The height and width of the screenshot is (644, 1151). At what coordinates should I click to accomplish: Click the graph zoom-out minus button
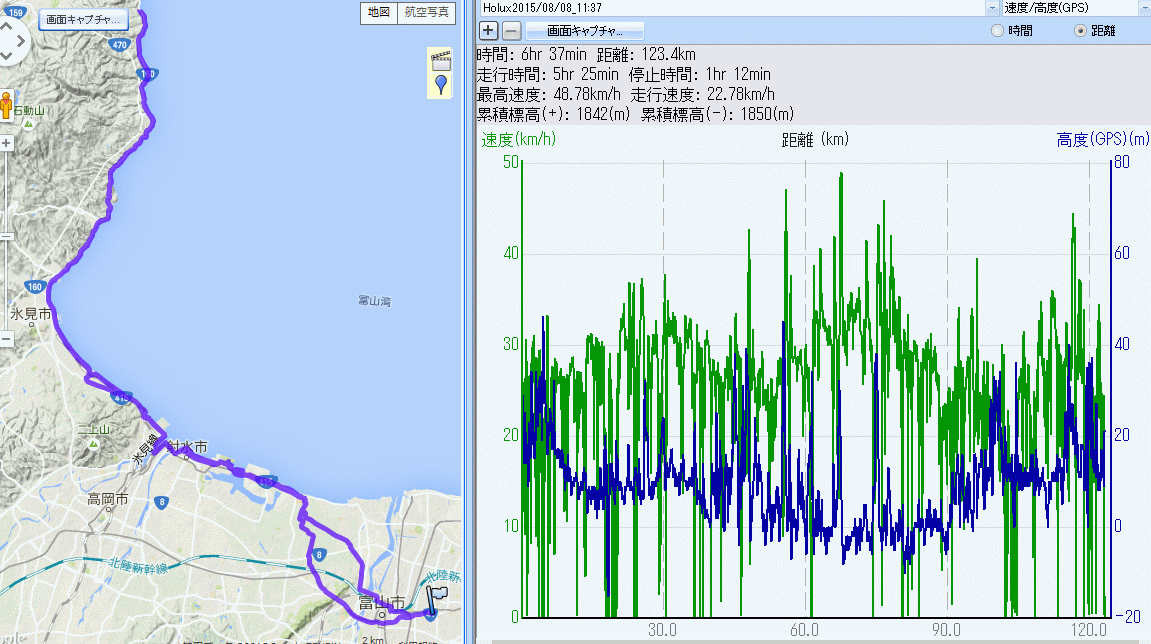[510, 31]
